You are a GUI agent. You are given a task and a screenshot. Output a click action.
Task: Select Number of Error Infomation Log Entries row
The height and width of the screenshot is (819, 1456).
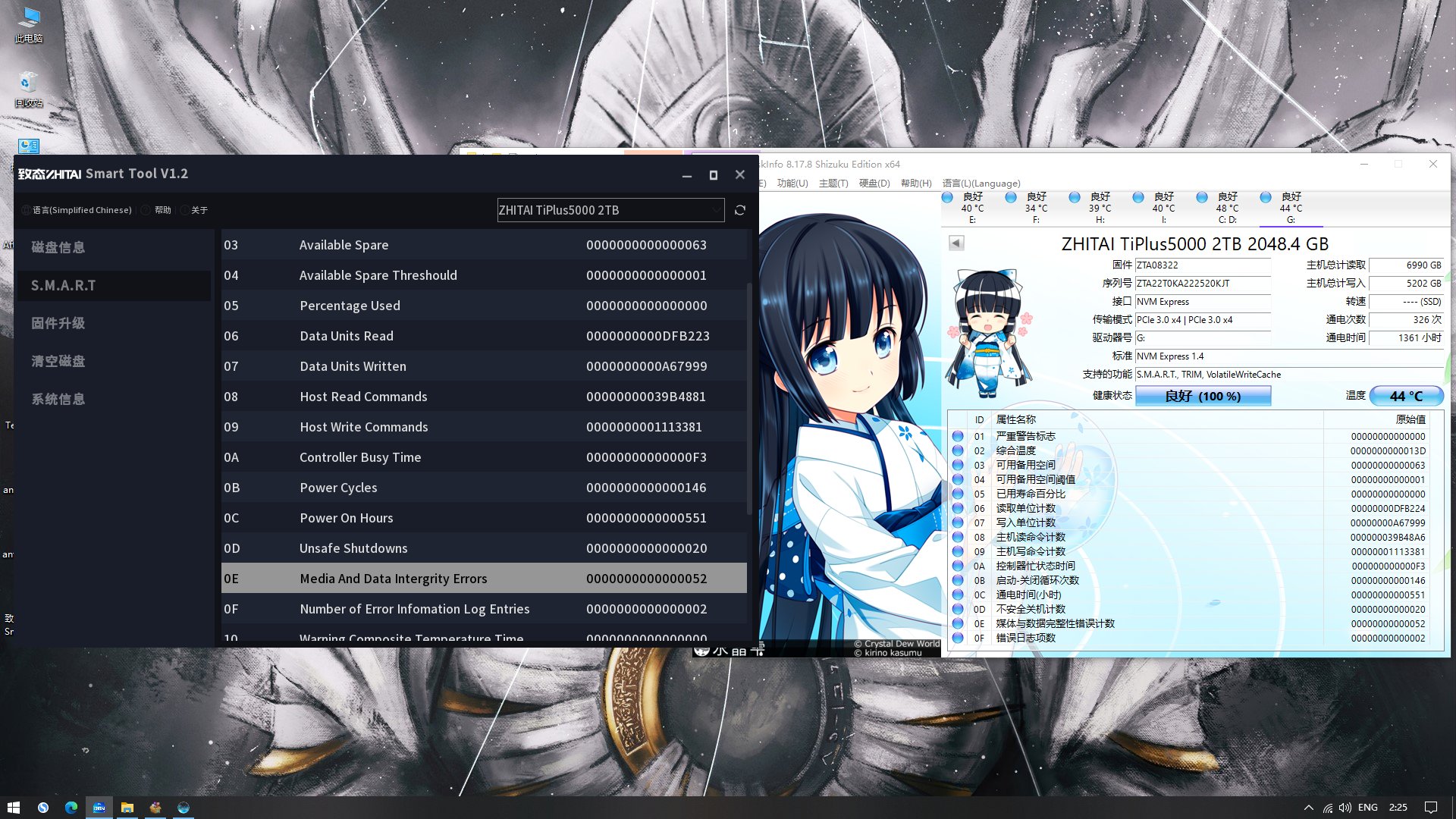tap(484, 609)
